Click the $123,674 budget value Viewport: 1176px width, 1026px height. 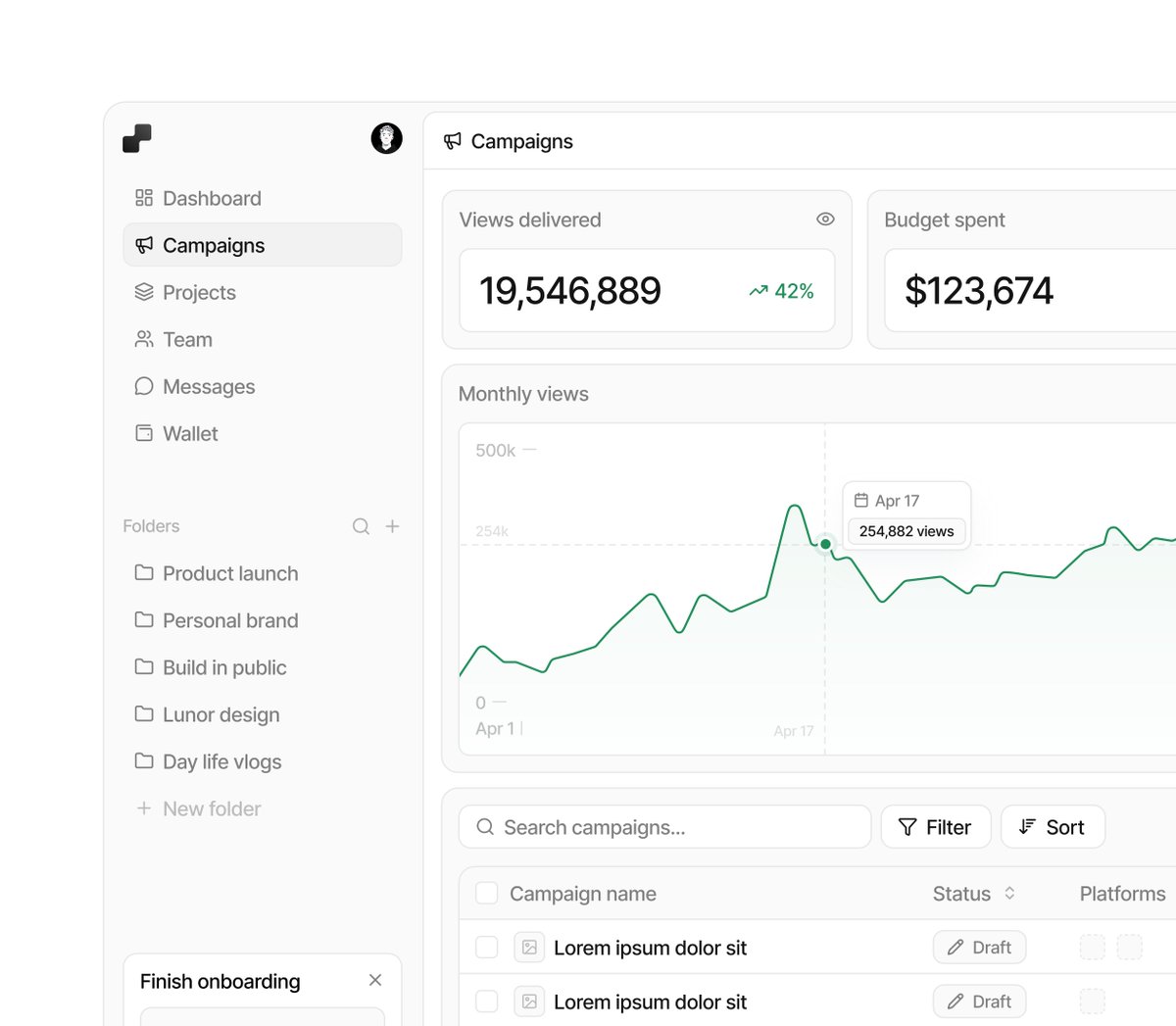(979, 291)
